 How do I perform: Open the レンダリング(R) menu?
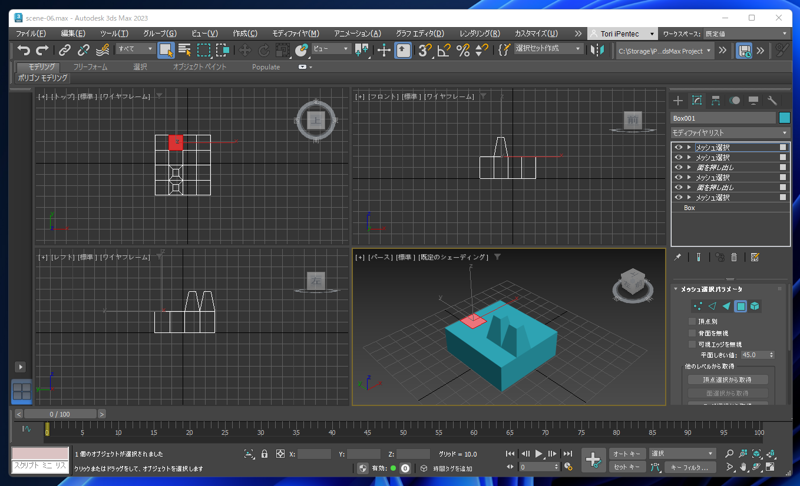480,34
